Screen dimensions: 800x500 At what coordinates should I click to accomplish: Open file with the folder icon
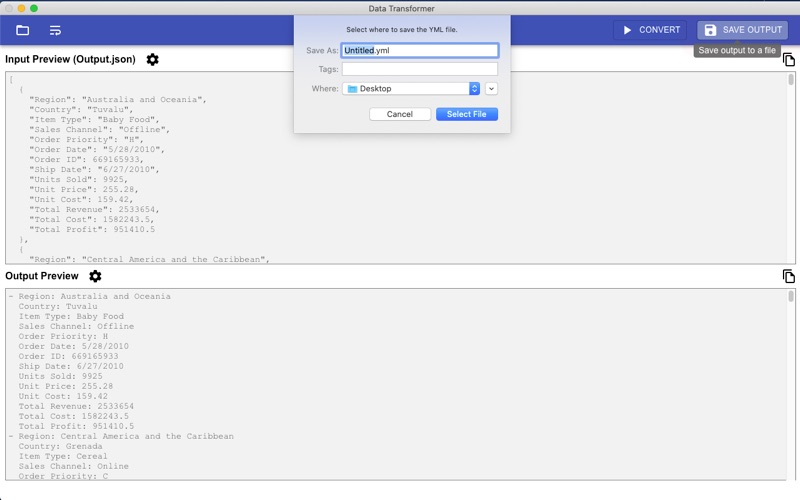[22, 30]
